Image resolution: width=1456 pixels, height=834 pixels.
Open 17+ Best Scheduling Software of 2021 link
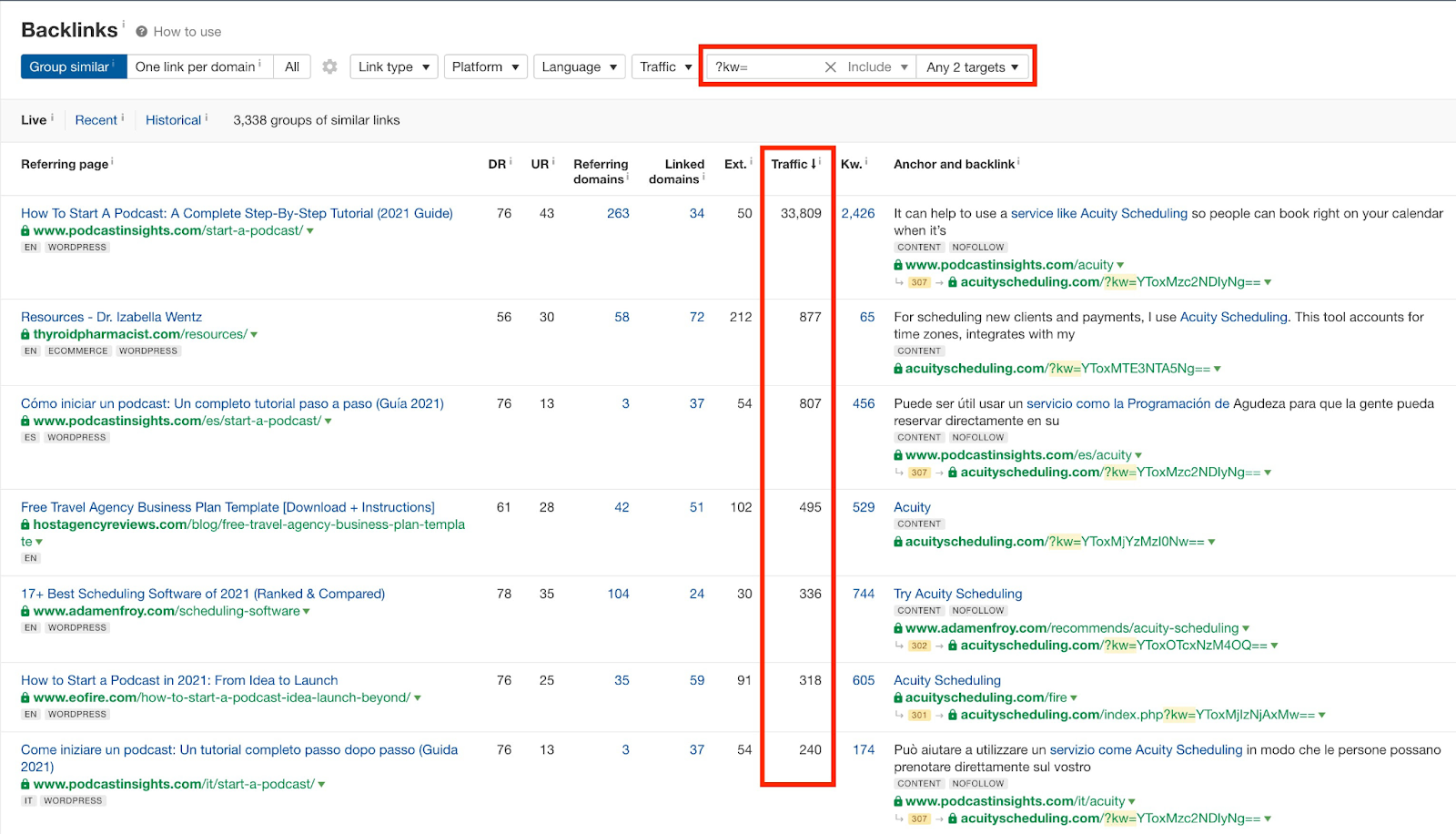click(203, 594)
